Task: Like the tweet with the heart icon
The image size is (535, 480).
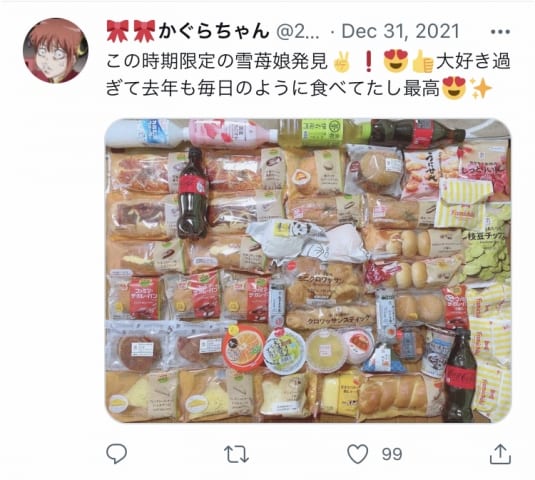Action: coord(358,454)
